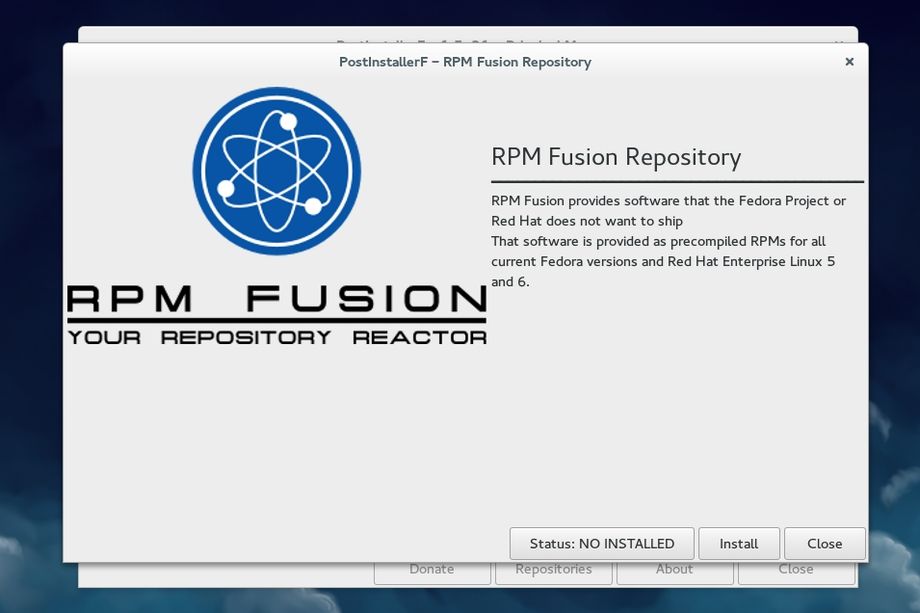Open Repositories in the background main window
The height and width of the screenshot is (613, 920).
tap(553, 573)
